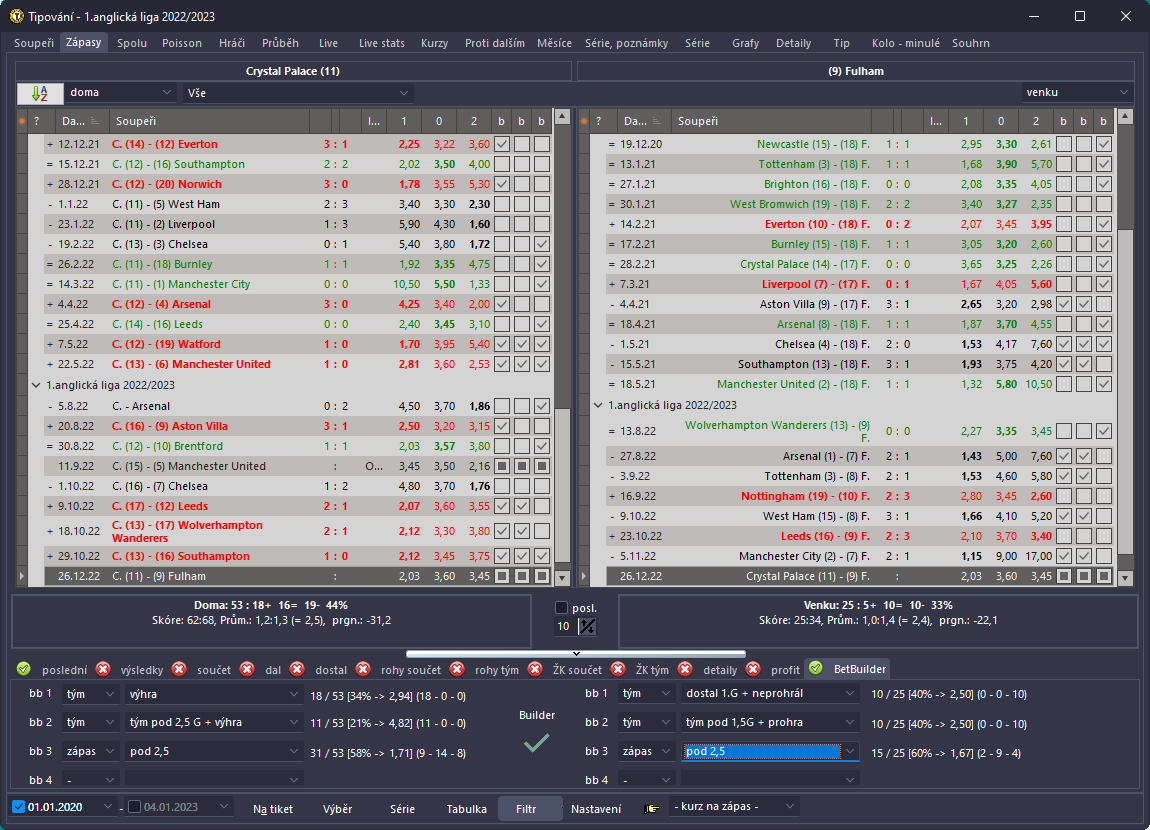This screenshot has height=830, width=1150.
Task: Click the Soupeři column header in Fulham table
Action: click(x=772, y=121)
